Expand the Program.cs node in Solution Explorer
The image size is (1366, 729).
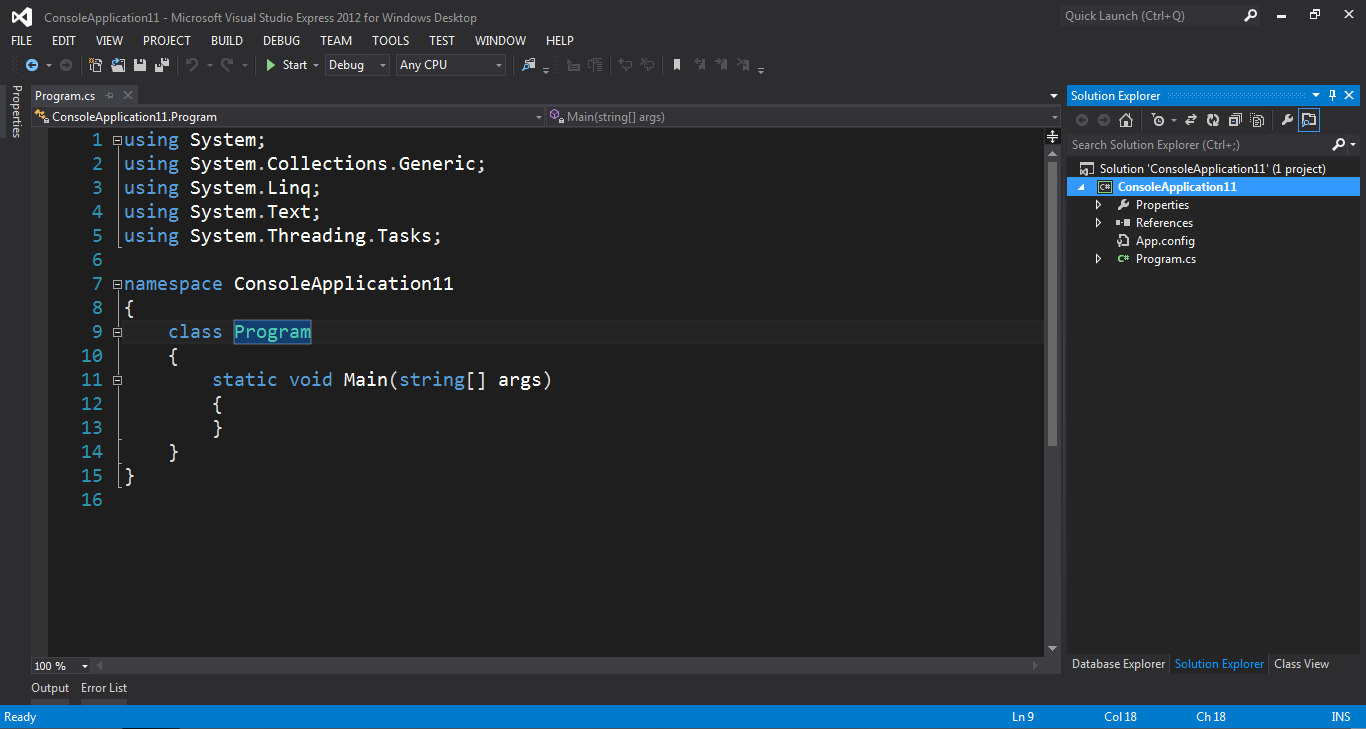coord(1098,259)
